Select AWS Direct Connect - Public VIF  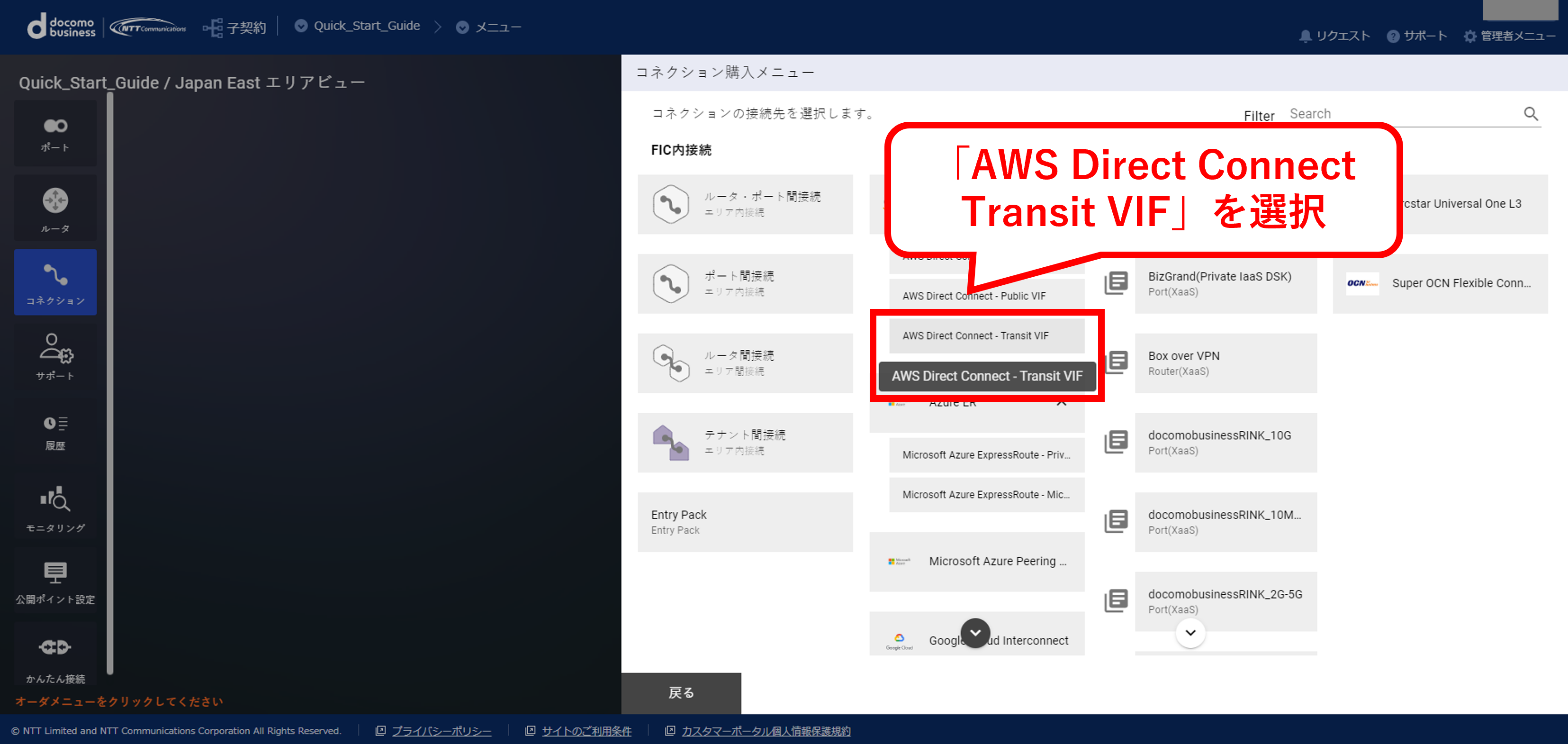(x=987, y=296)
